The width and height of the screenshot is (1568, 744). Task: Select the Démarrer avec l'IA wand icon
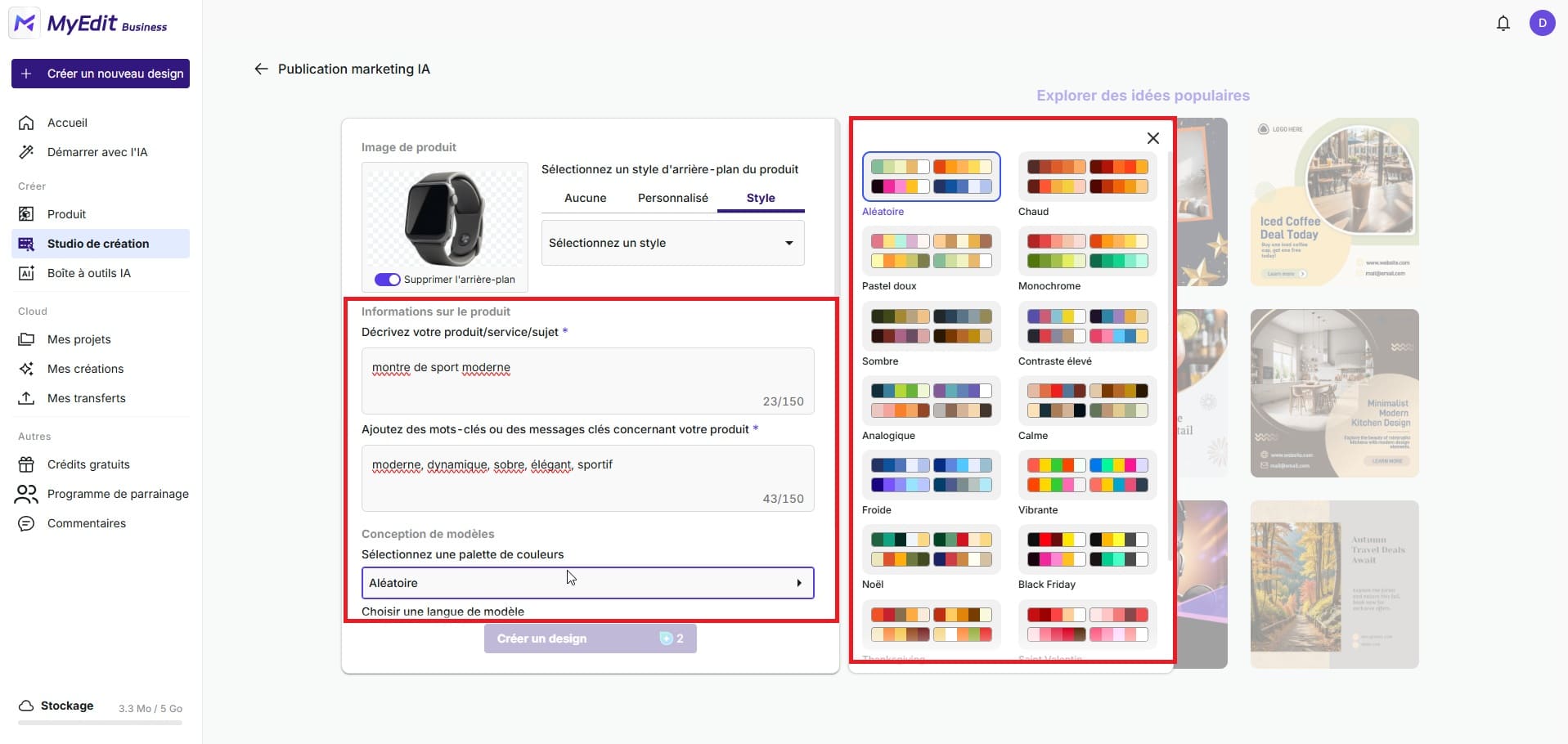click(x=26, y=151)
